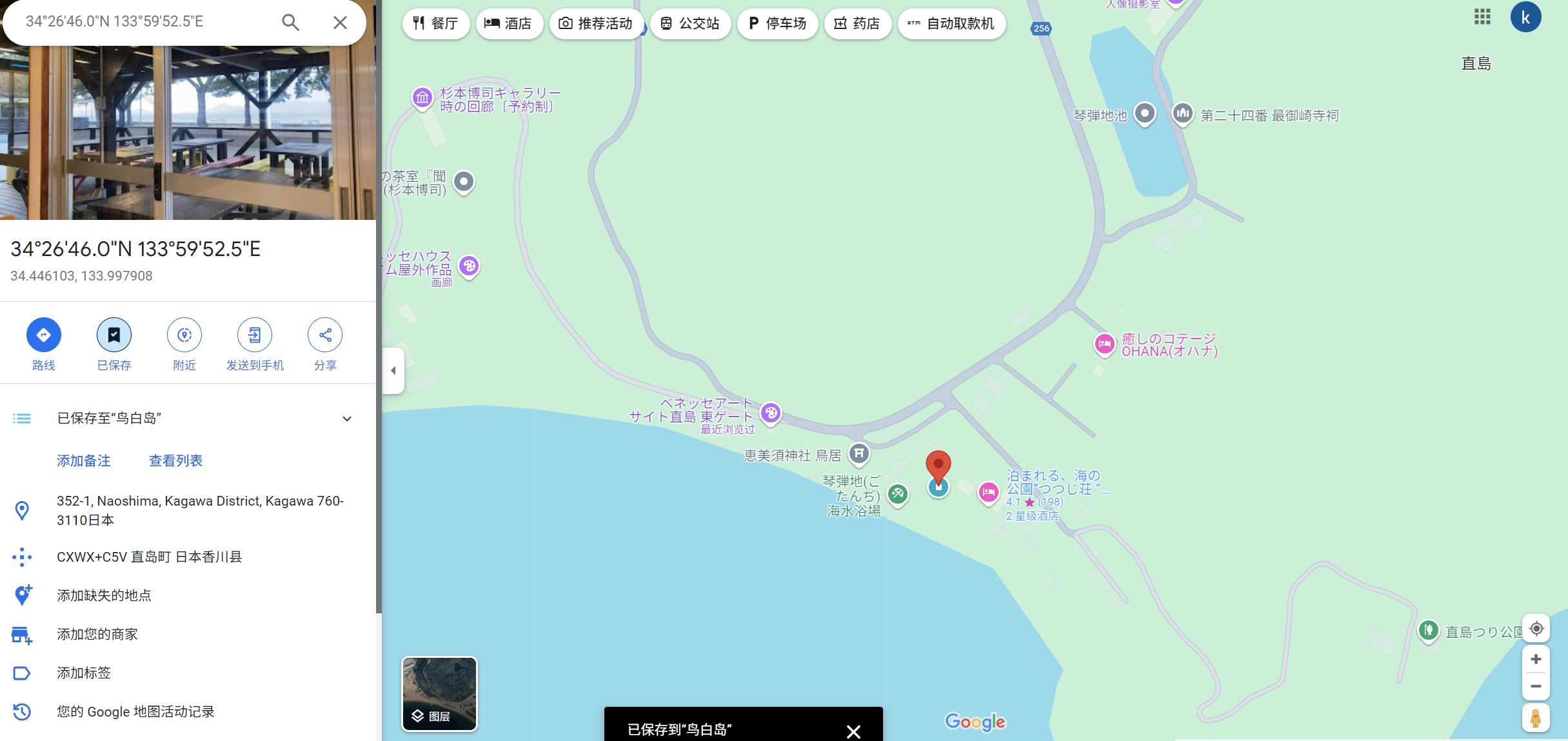
Task: Click 添加缺失的地点
Action: [188, 595]
